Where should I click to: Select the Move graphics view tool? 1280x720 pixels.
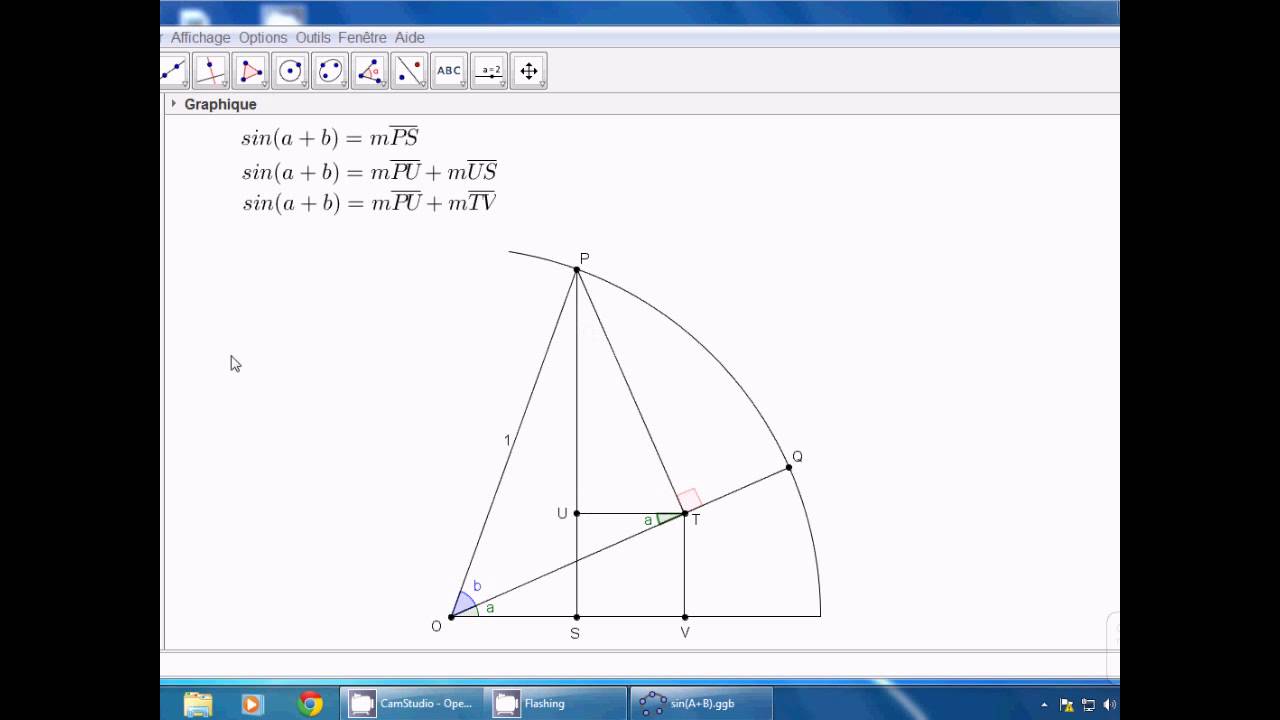(x=529, y=71)
